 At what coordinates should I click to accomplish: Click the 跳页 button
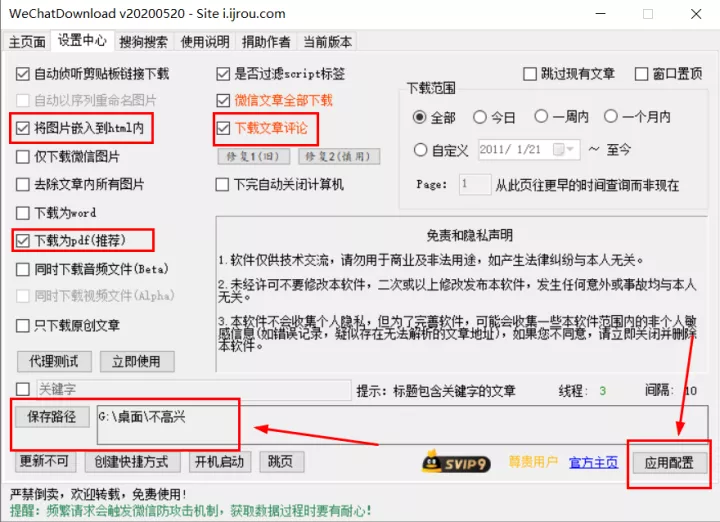tap(281, 462)
